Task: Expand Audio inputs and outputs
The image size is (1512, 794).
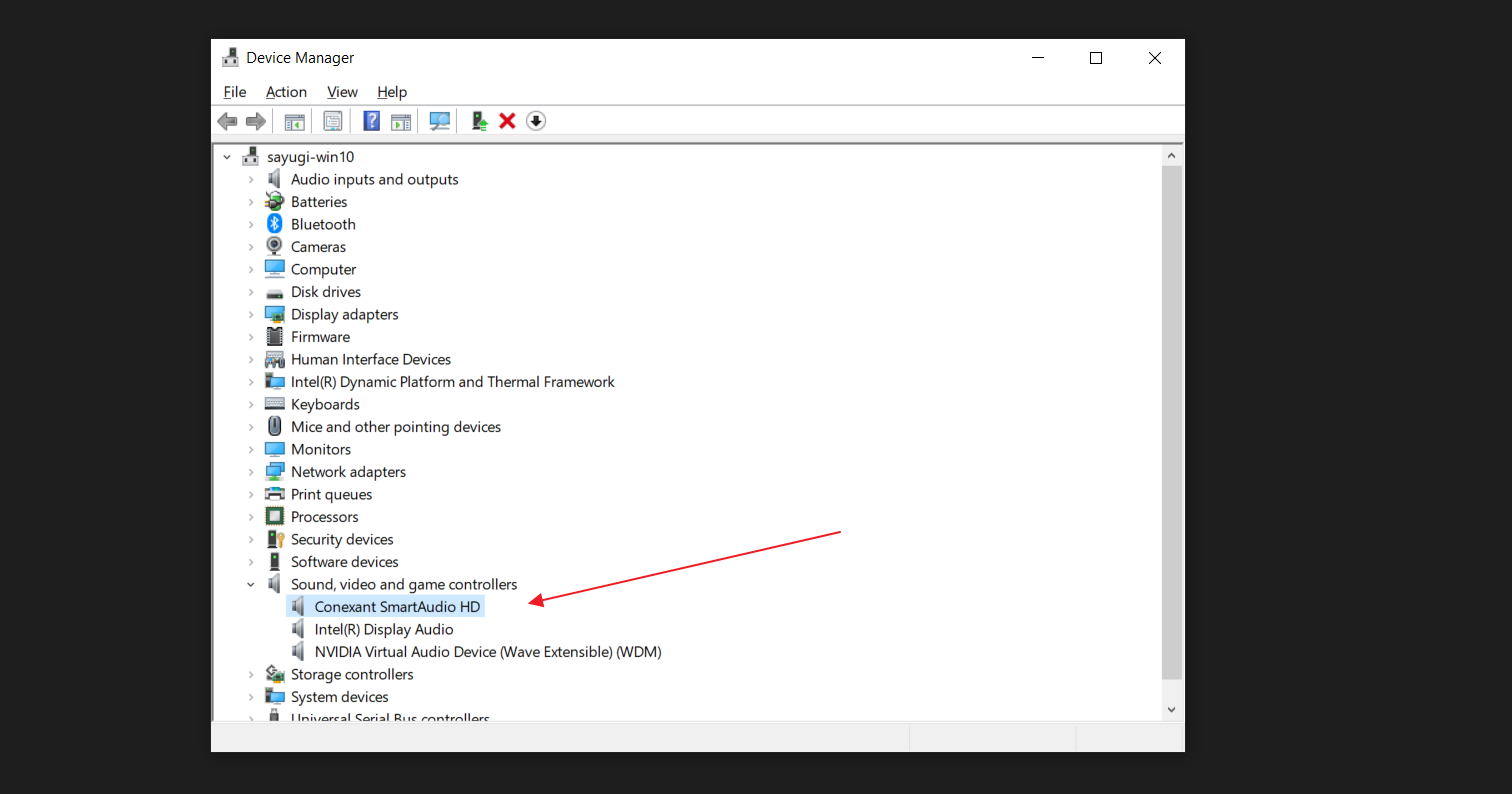Action: point(251,180)
